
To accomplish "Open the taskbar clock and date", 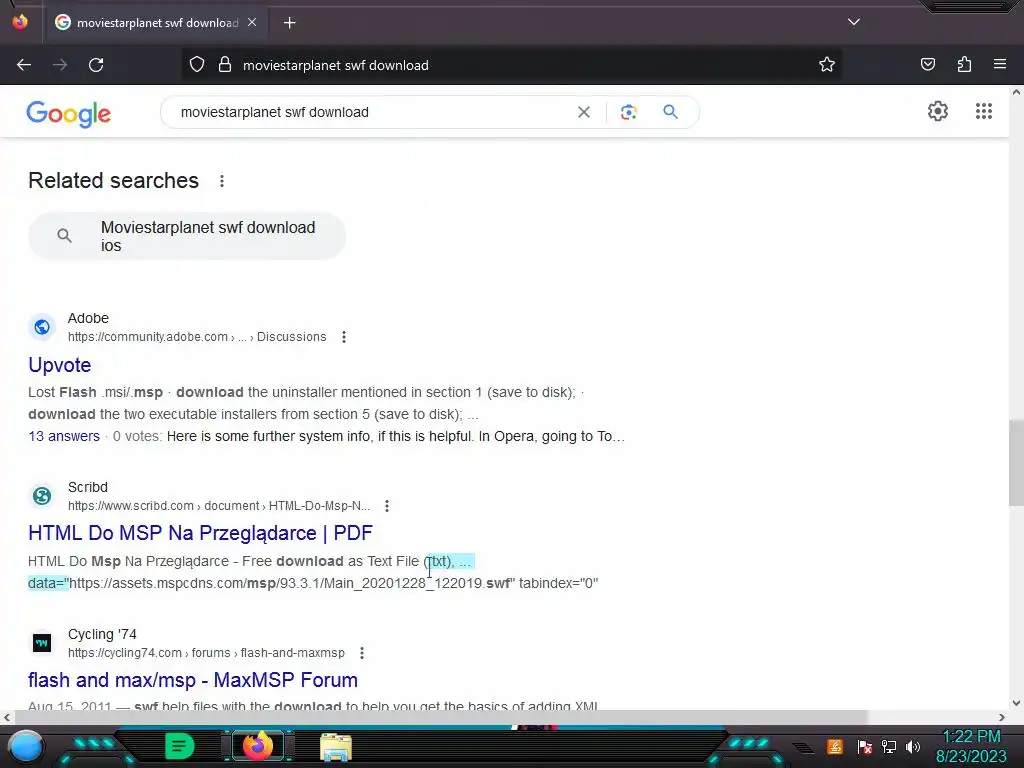I will [x=971, y=746].
